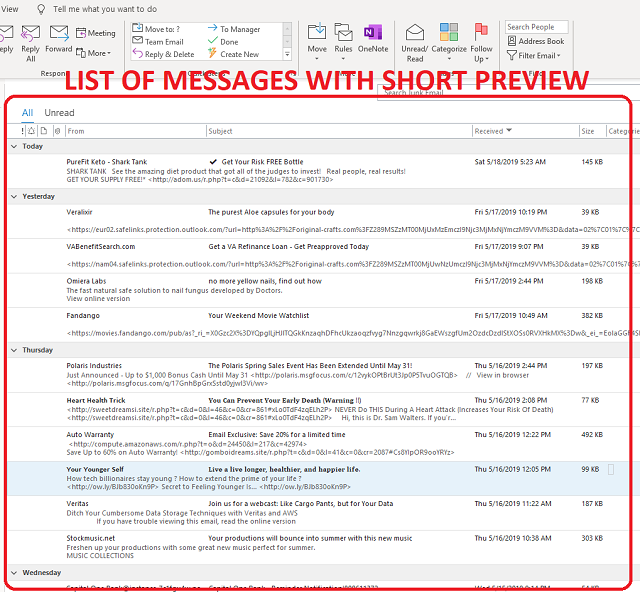Open the Fandango message
The width and height of the screenshot is (640, 592).
click(318, 325)
